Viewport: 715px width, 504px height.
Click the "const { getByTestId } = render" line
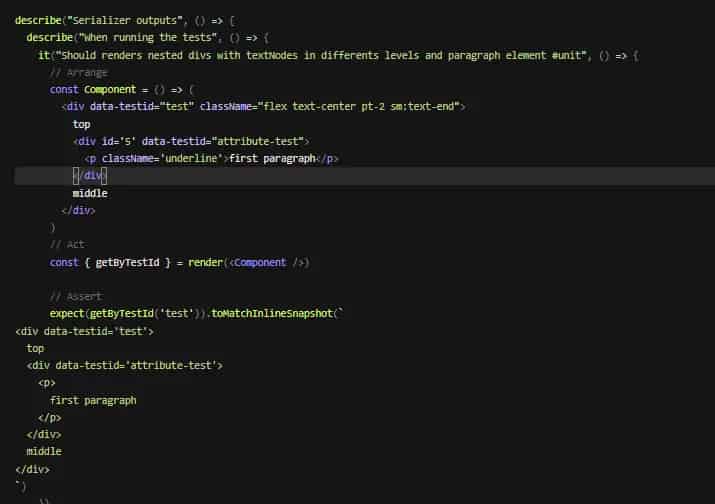click(x=180, y=263)
